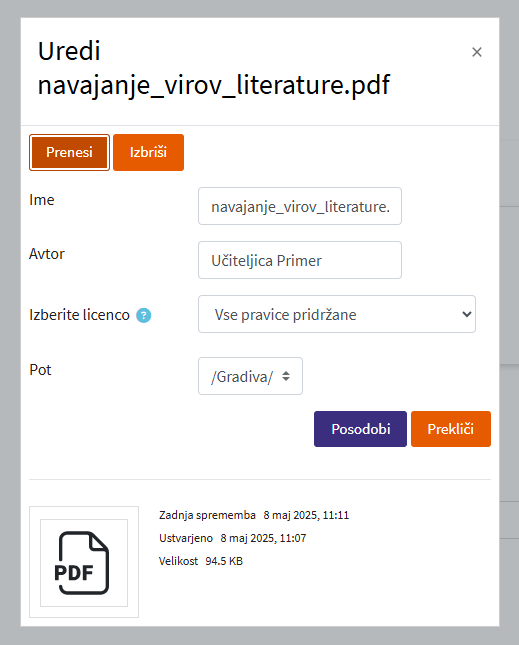Click the Pot label

(x=40, y=370)
